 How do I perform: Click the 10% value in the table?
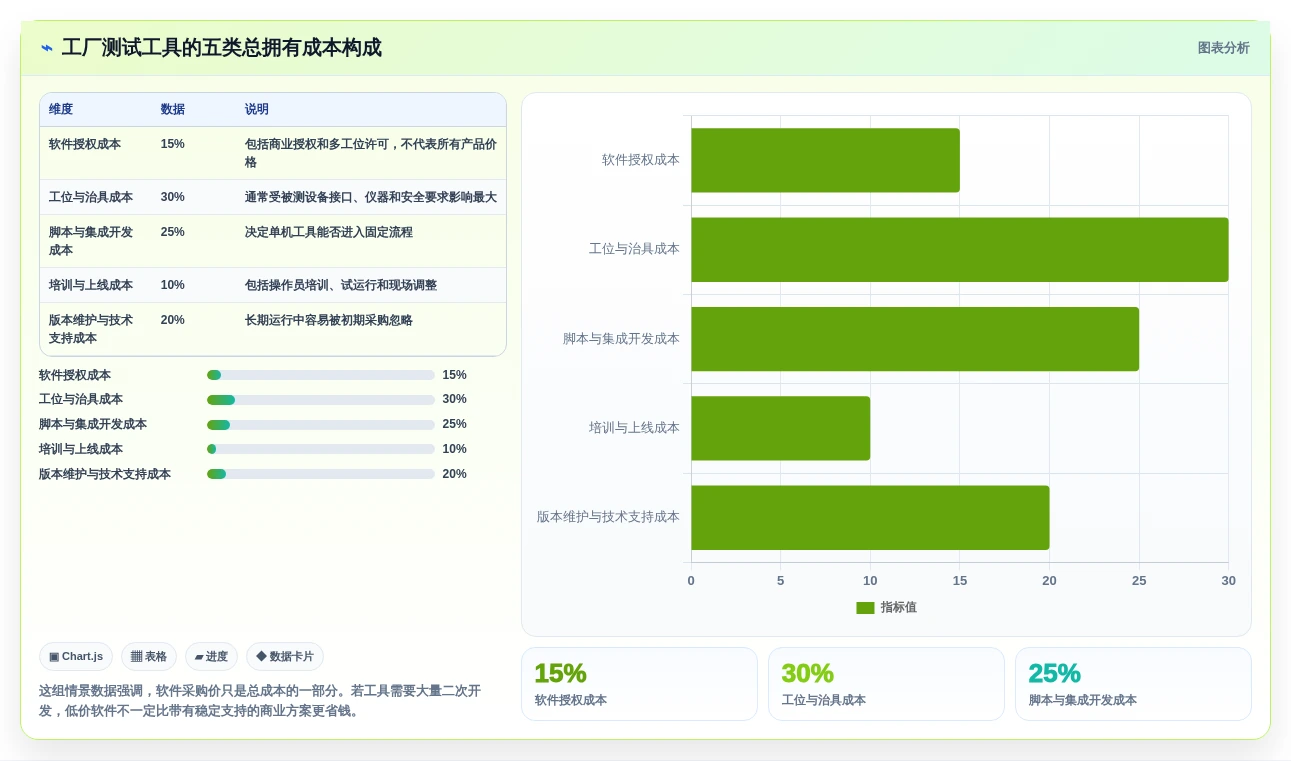click(x=173, y=285)
